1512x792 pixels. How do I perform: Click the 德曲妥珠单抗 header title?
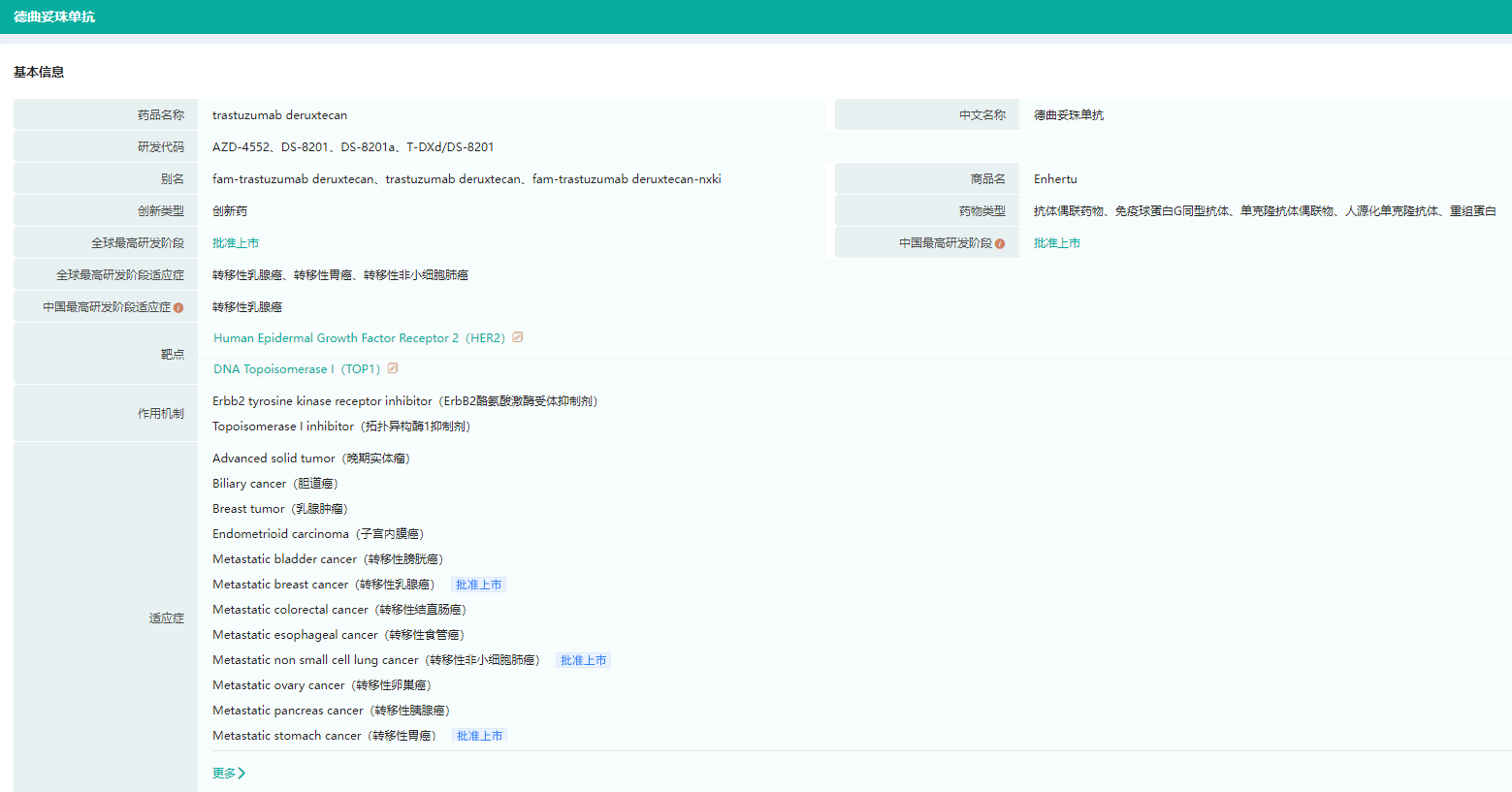tap(54, 16)
